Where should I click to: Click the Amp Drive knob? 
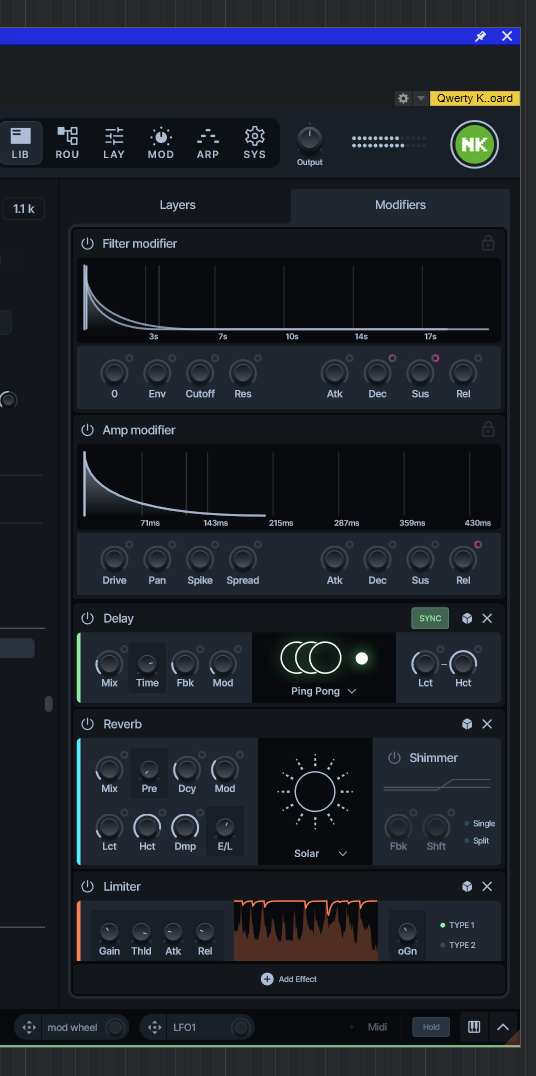pos(114,559)
